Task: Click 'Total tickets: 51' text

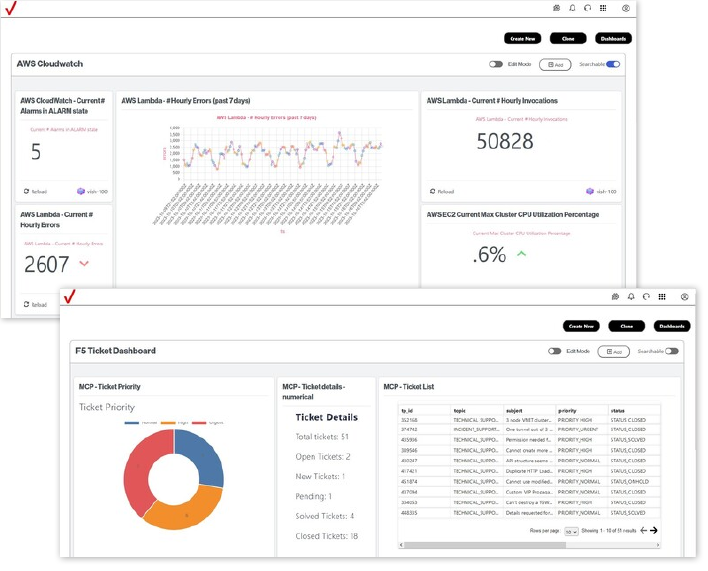Action: (322, 437)
